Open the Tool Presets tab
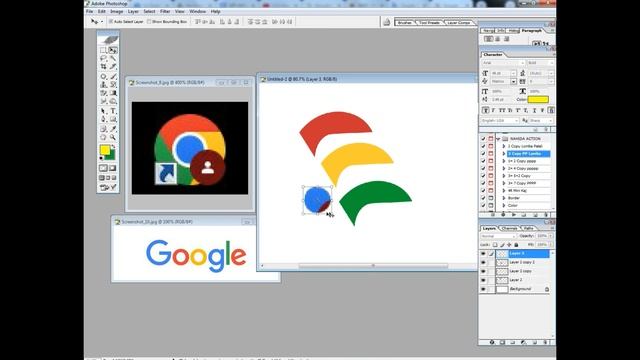The height and width of the screenshot is (360, 640). coord(429,22)
